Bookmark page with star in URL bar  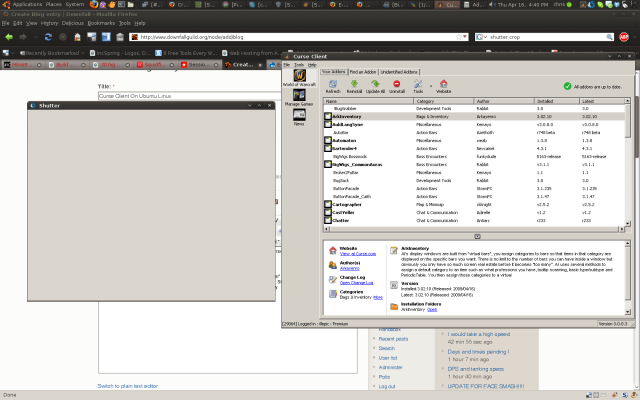(459, 37)
